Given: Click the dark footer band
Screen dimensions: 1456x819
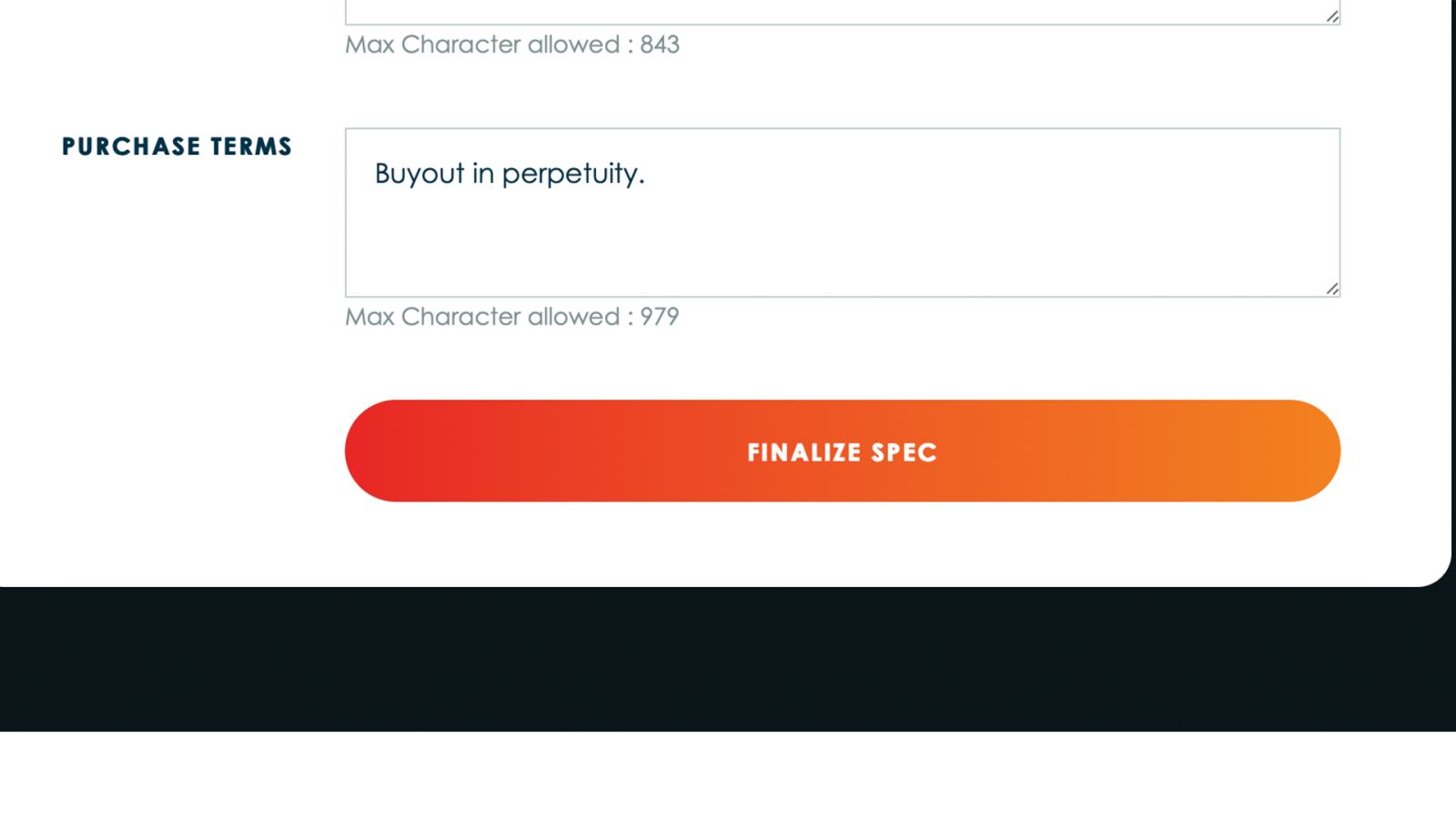Looking at the screenshot, I should tap(728, 660).
